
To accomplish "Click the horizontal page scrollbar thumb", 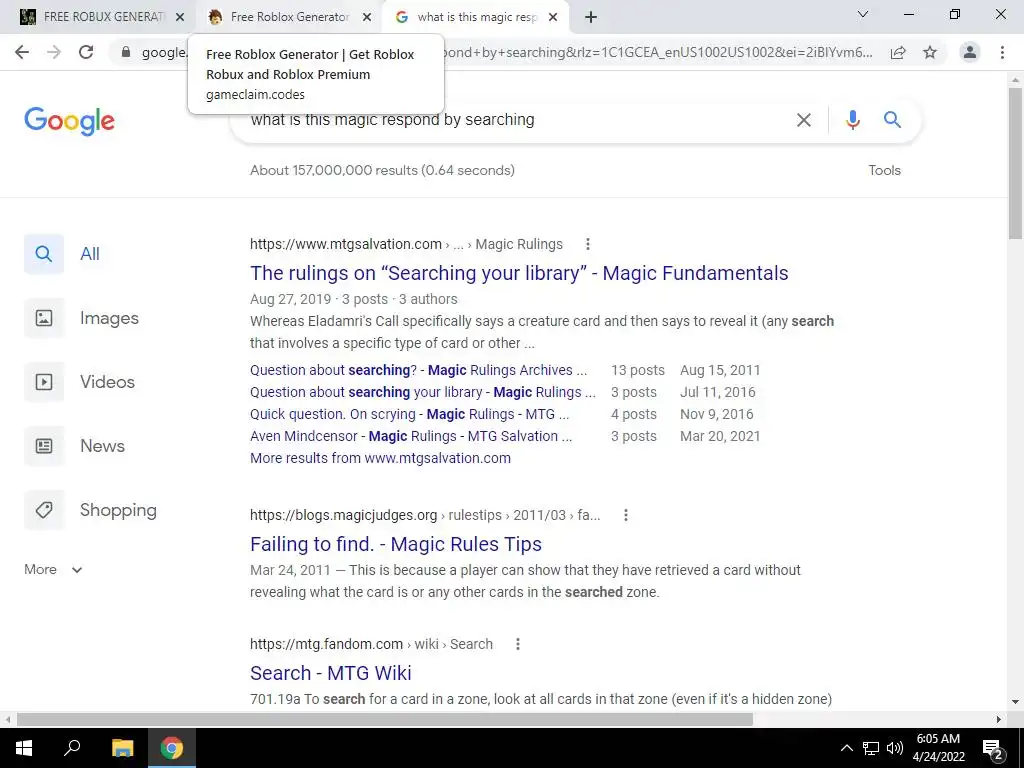I will pyautogui.click(x=385, y=720).
